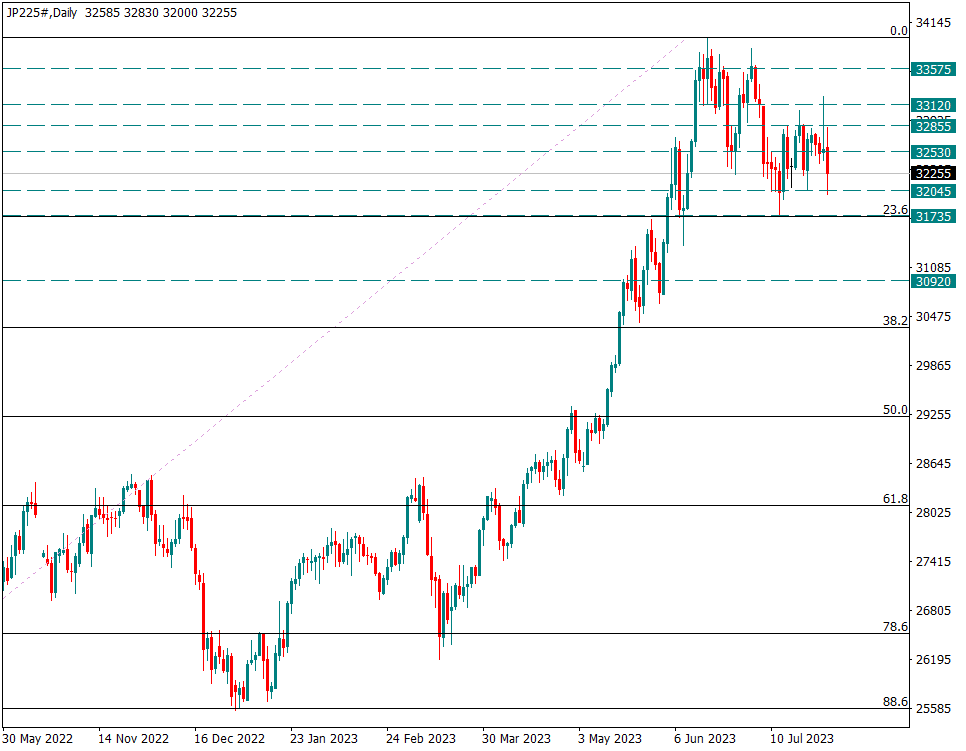The width and height of the screenshot is (966, 751).
Task: Click the OHLC values 32585 32830 32000 32255
Action: (161, 13)
